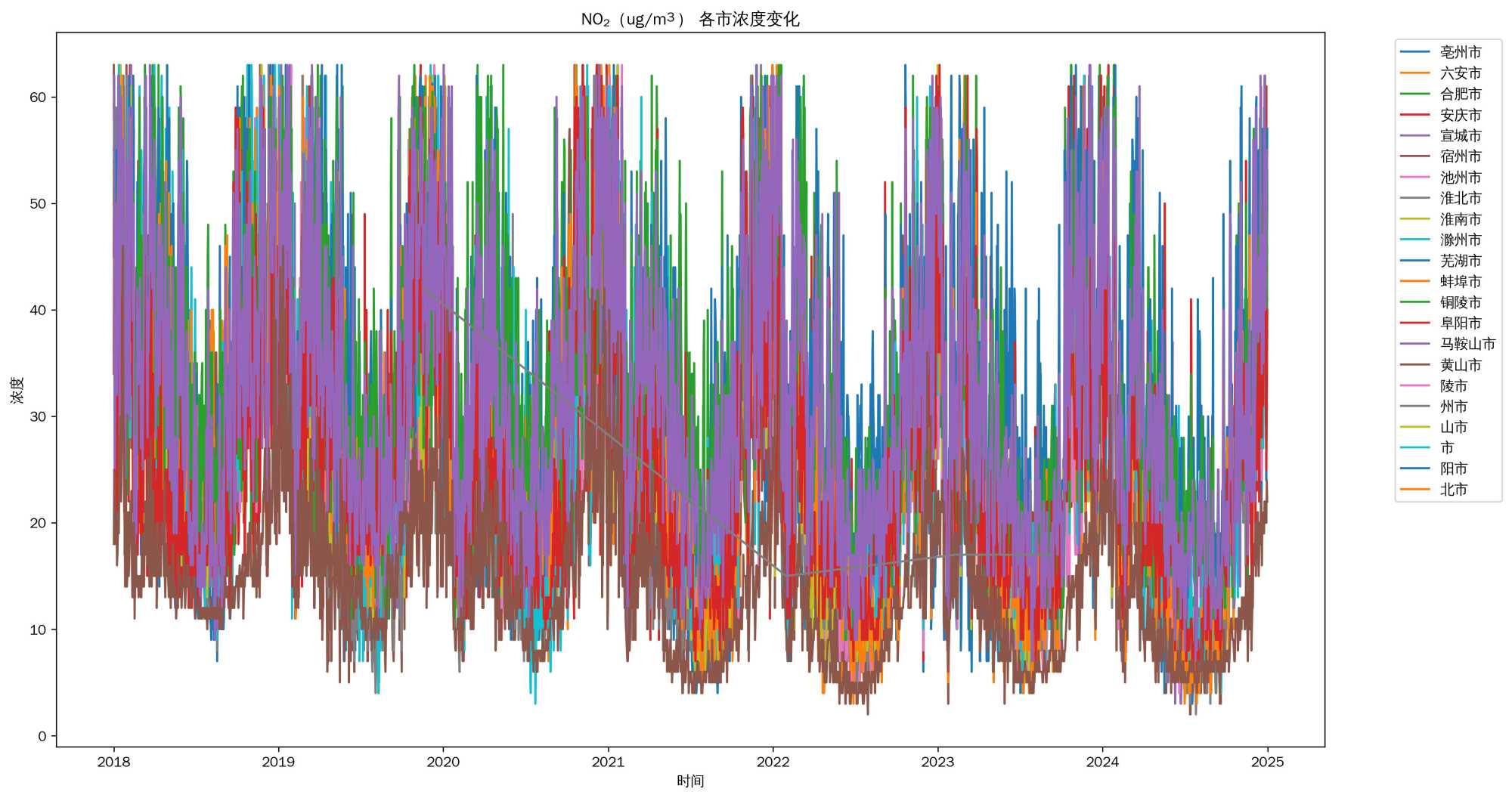The height and width of the screenshot is (798, 1512).
Task: Select 淮南市 in the legend
Action: click(1460, 219)
